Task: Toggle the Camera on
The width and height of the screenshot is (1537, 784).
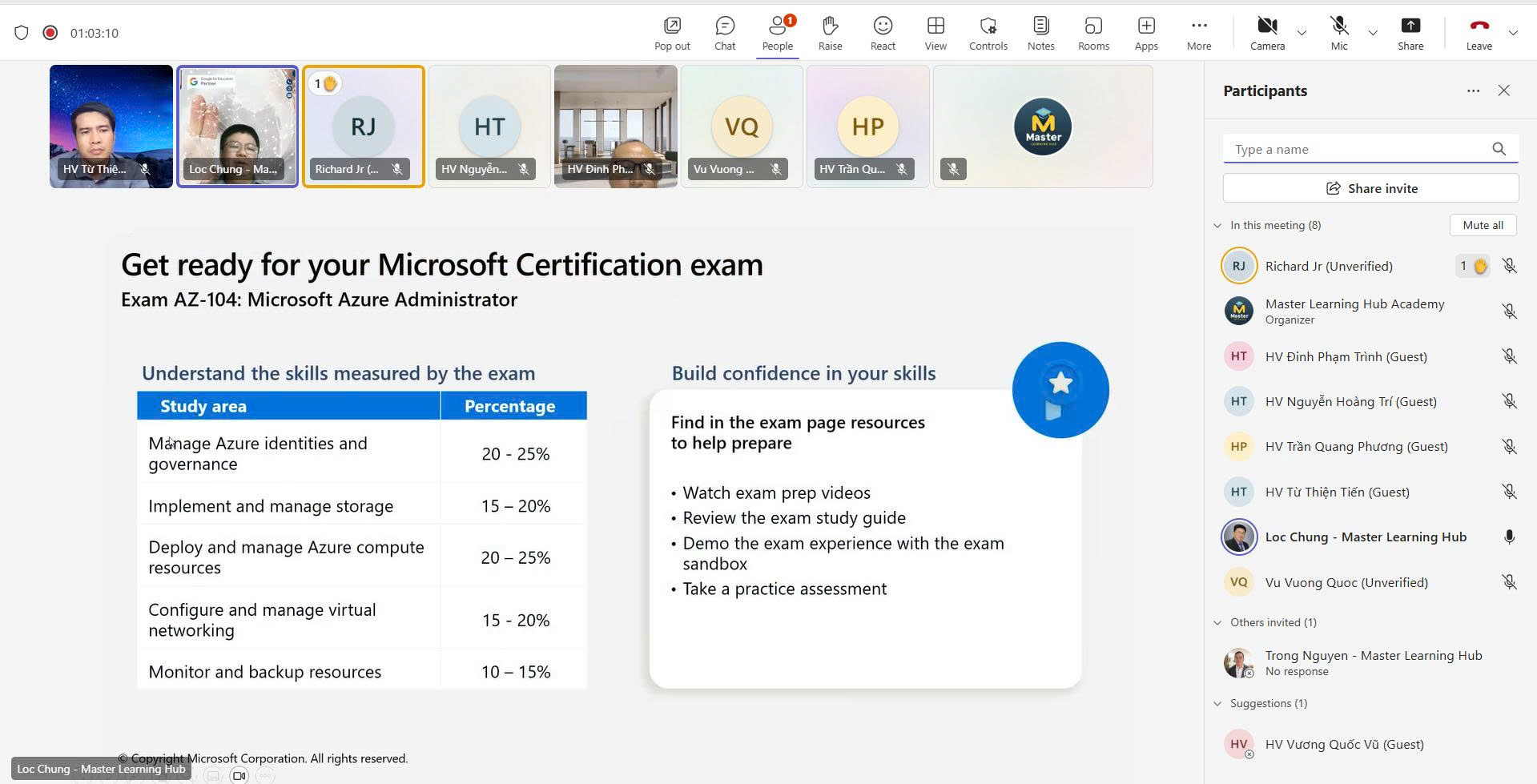Action: (1267, 33)
